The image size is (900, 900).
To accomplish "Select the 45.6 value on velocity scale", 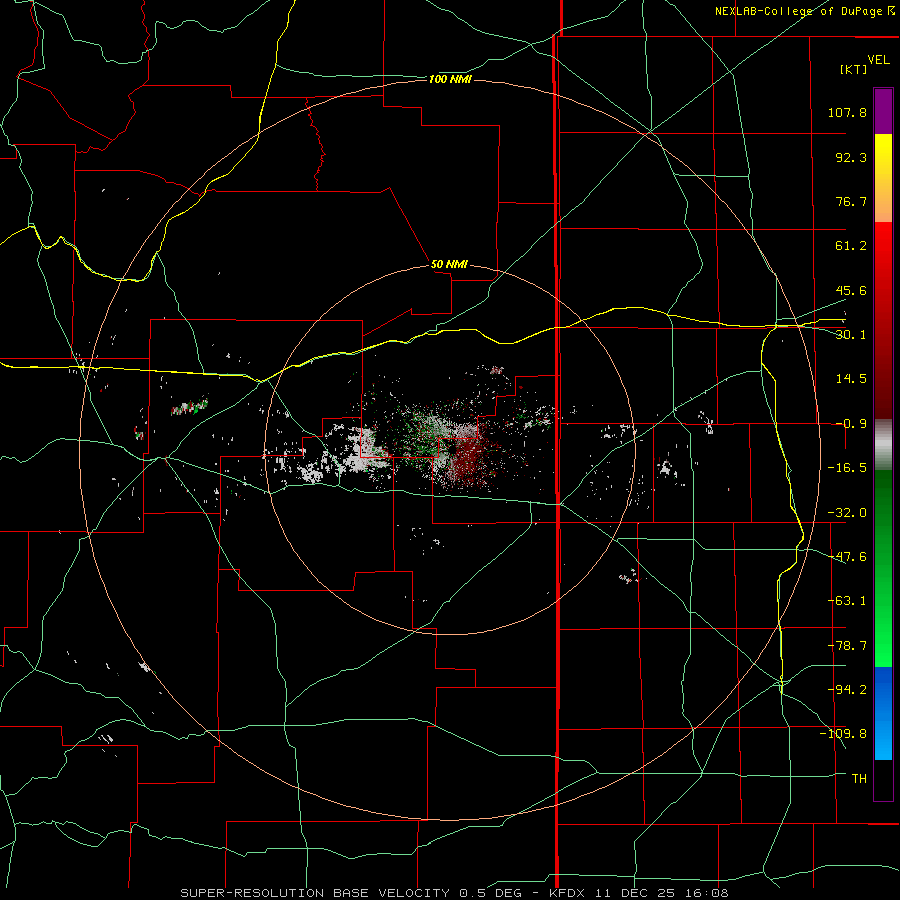I will pyautogui.click(x=851, y=290).
